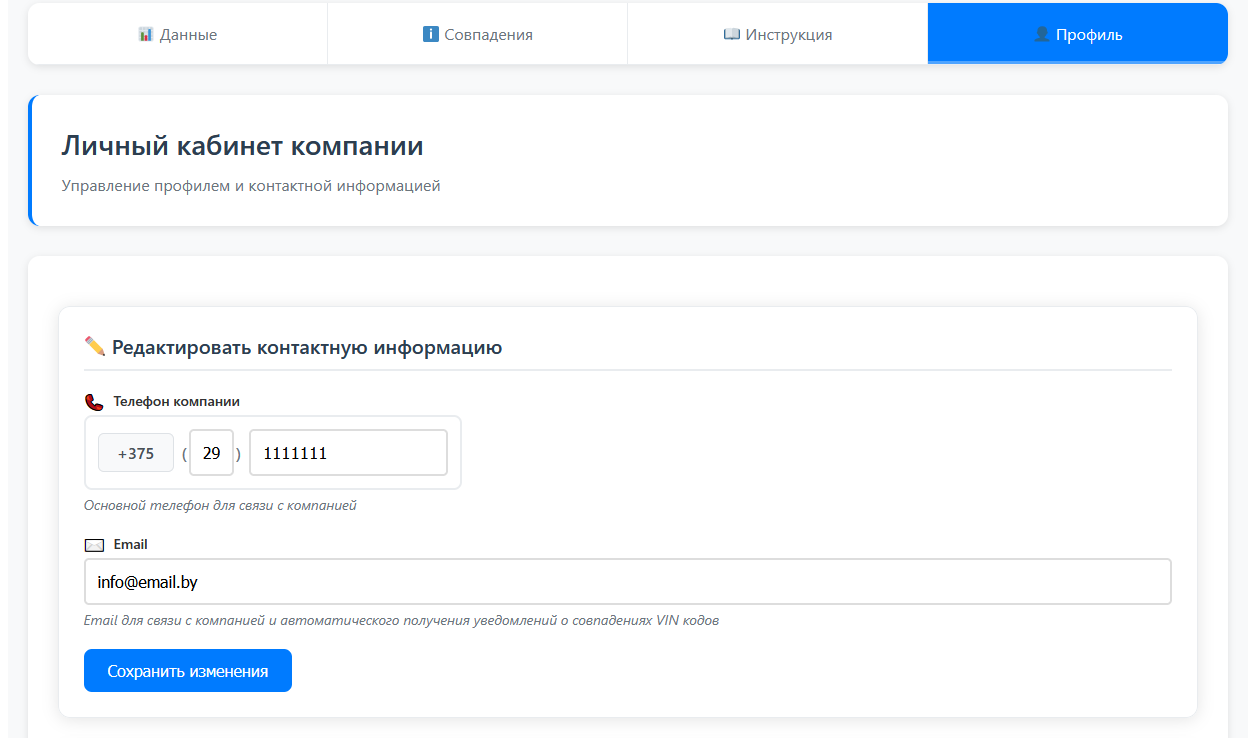Focus the operator code field showing 29
1255x738 pixels.
pyautogui.click(x=211, y=453)
